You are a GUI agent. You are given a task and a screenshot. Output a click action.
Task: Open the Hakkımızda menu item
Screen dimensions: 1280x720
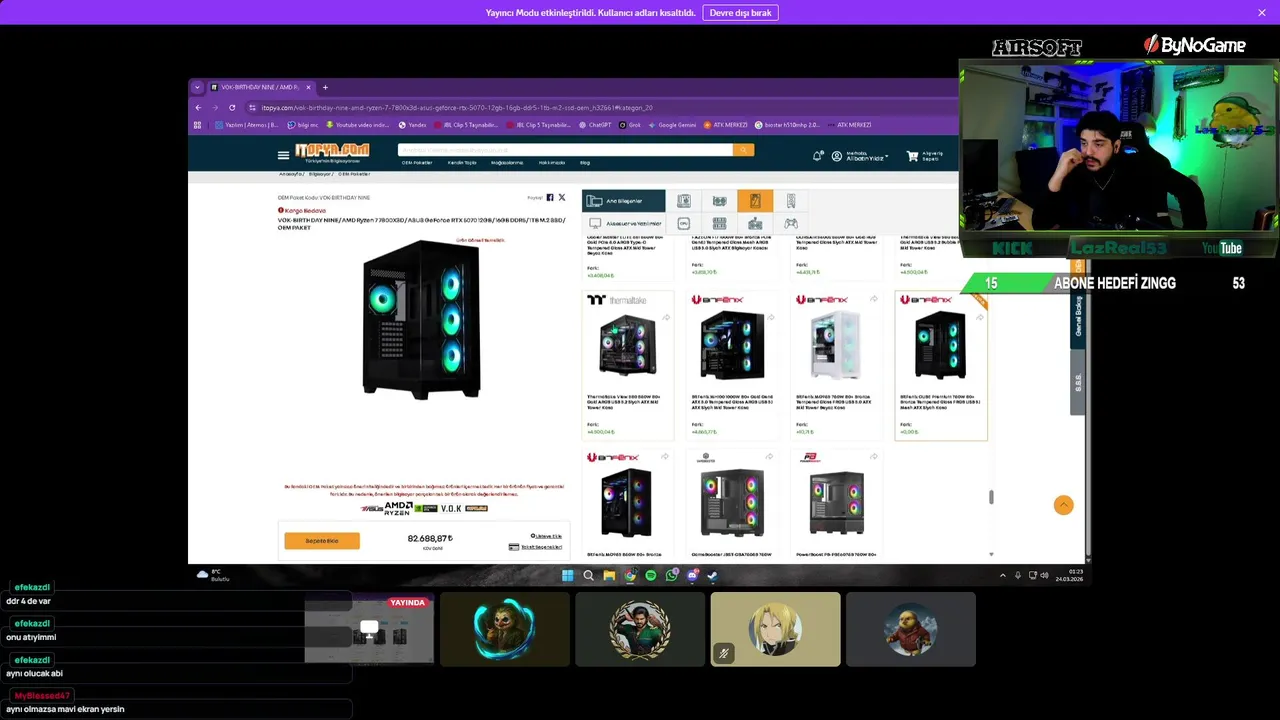[552, 162]
